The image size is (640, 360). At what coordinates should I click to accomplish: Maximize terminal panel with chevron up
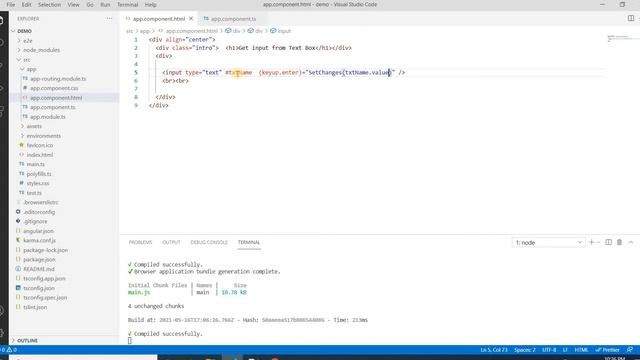[631, 242]
